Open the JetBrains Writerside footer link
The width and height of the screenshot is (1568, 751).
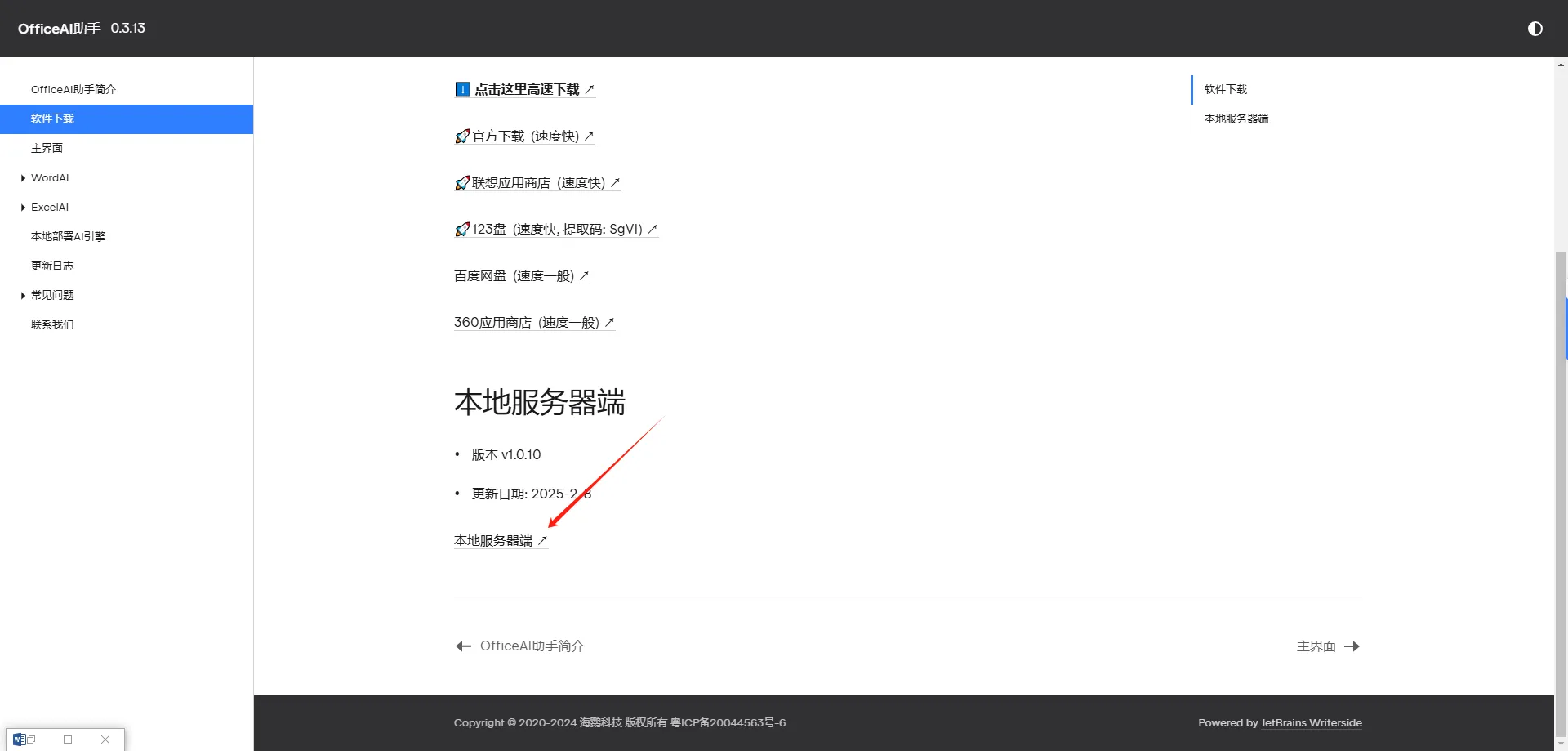1311,723
